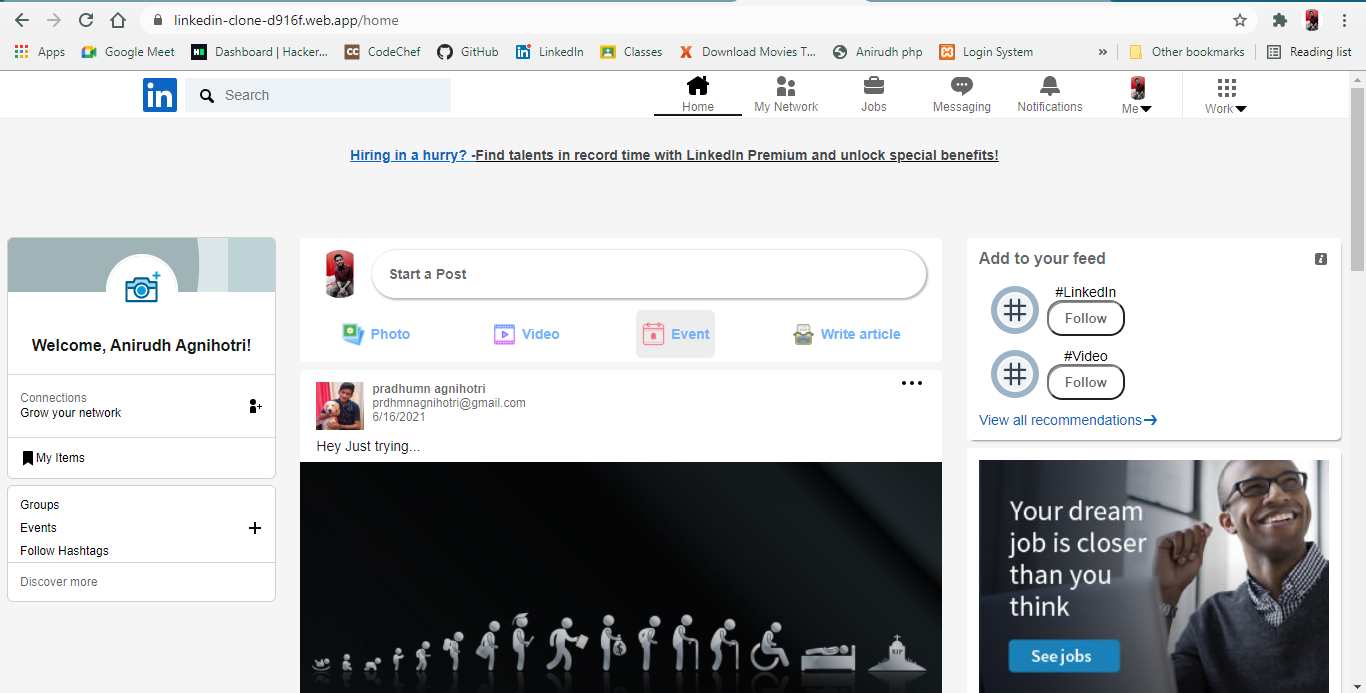This screenshot has width=1366, height=693.
Task: Bookmark the page using the star icon
Action: 1239,19
